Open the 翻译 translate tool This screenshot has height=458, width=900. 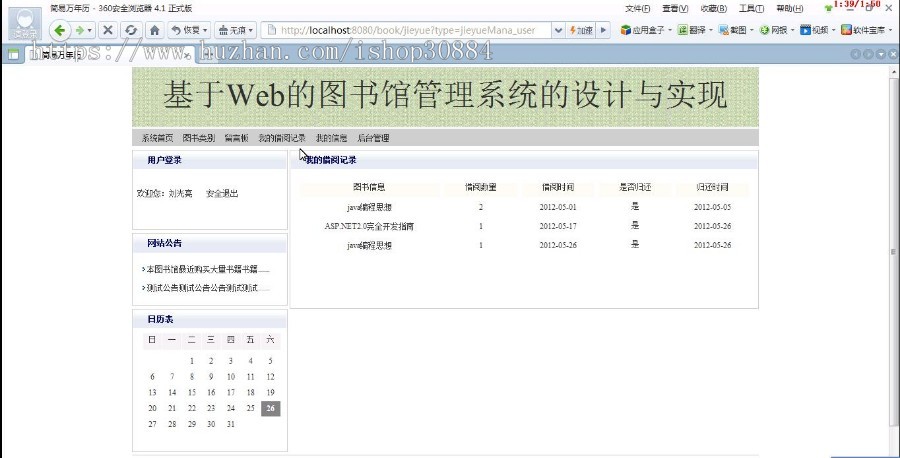(x=692, y=30)
